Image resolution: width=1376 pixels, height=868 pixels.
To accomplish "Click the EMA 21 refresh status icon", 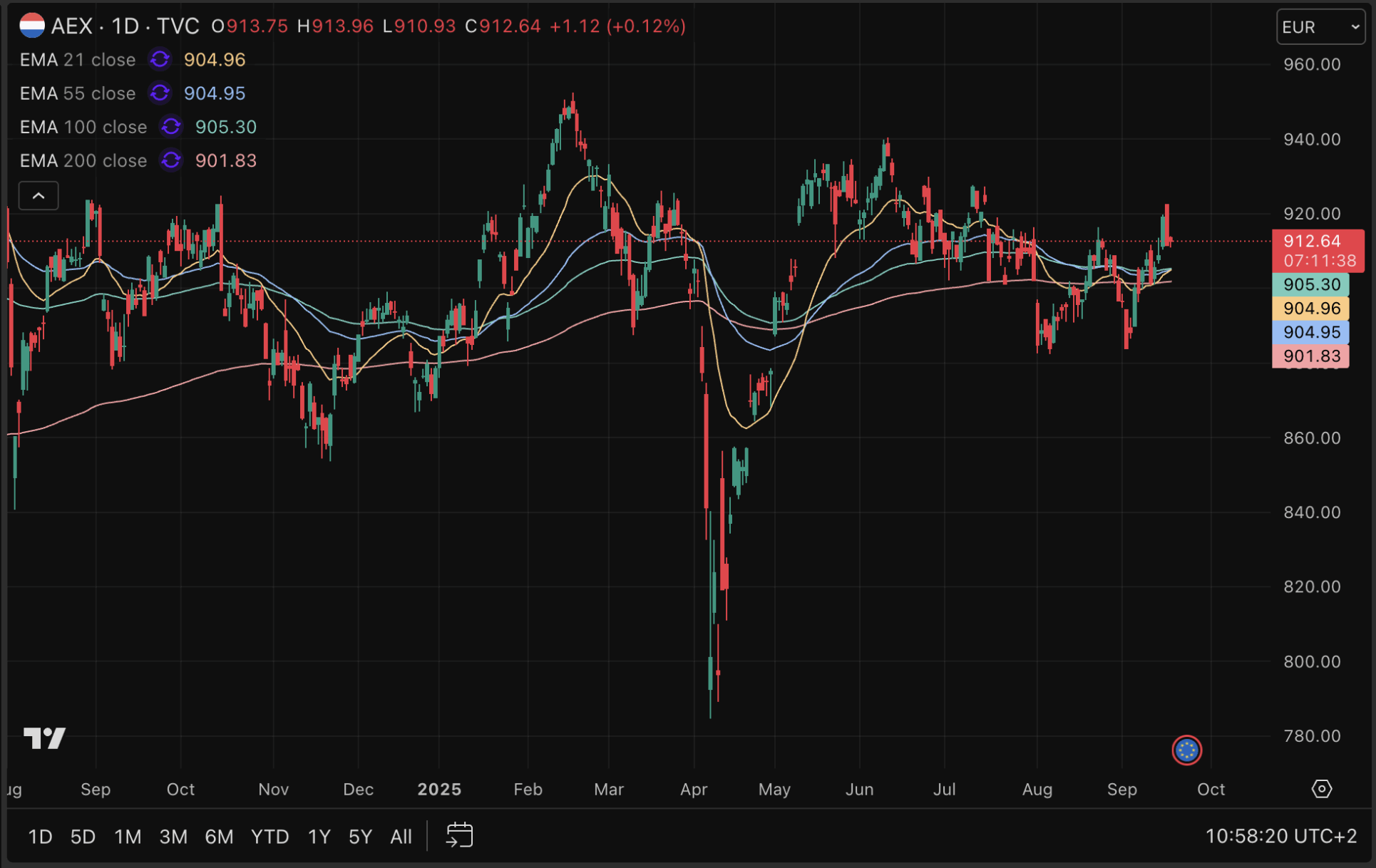I will click(x=160, y=59).
